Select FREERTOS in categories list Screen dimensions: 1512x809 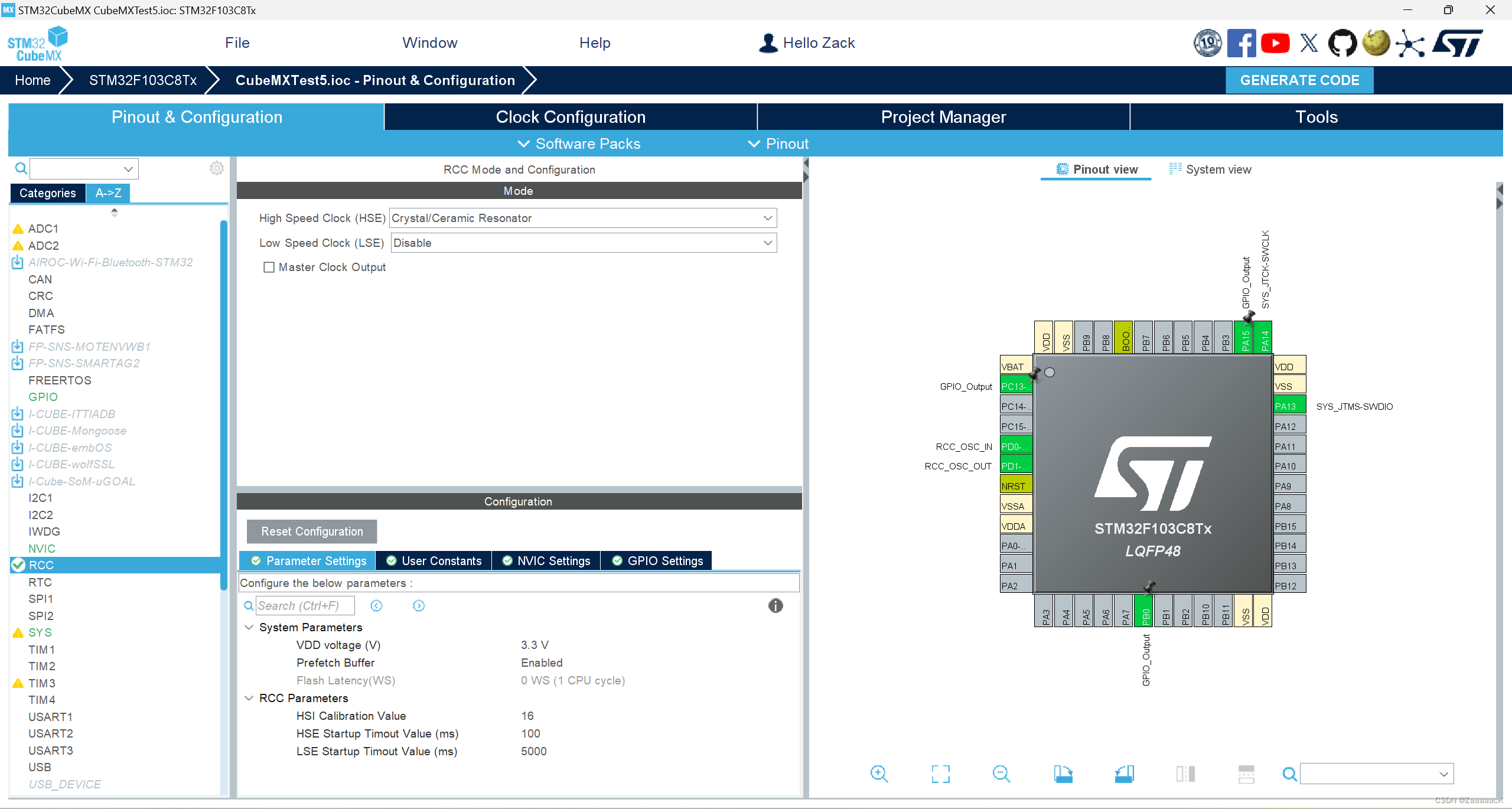tap(60, 380)
